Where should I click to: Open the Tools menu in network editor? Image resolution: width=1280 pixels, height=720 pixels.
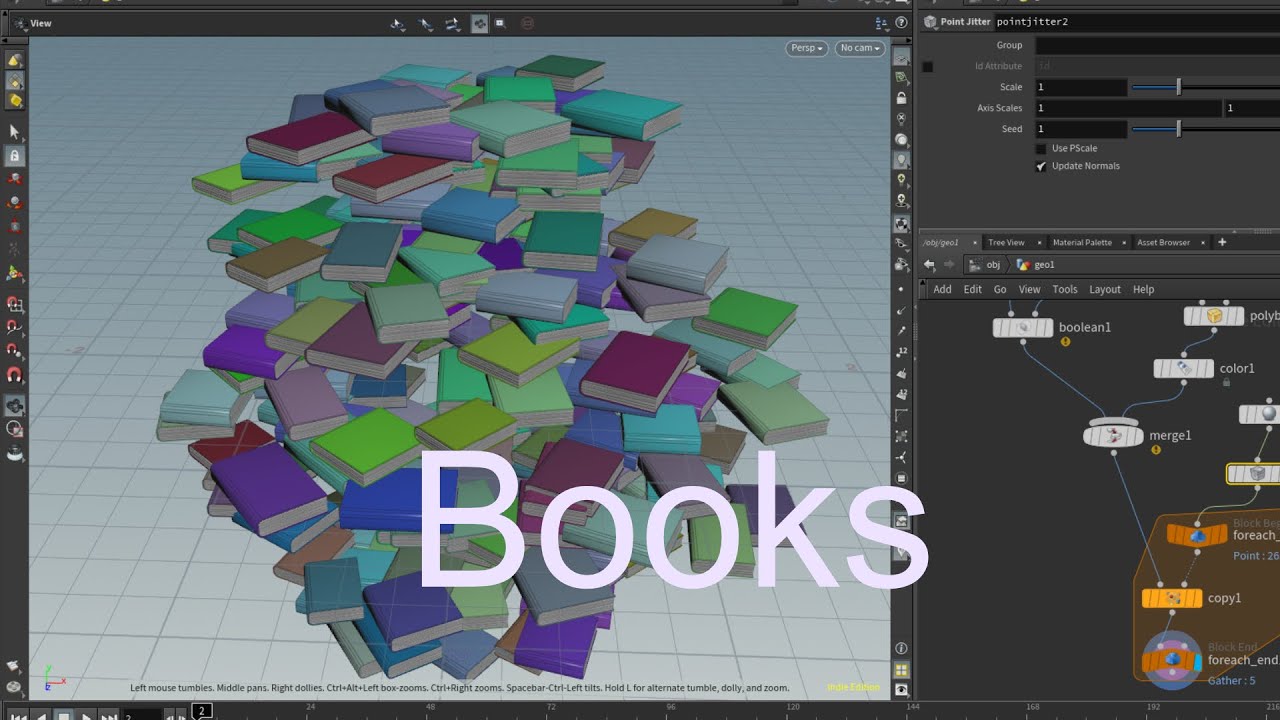pos(1065,289)
